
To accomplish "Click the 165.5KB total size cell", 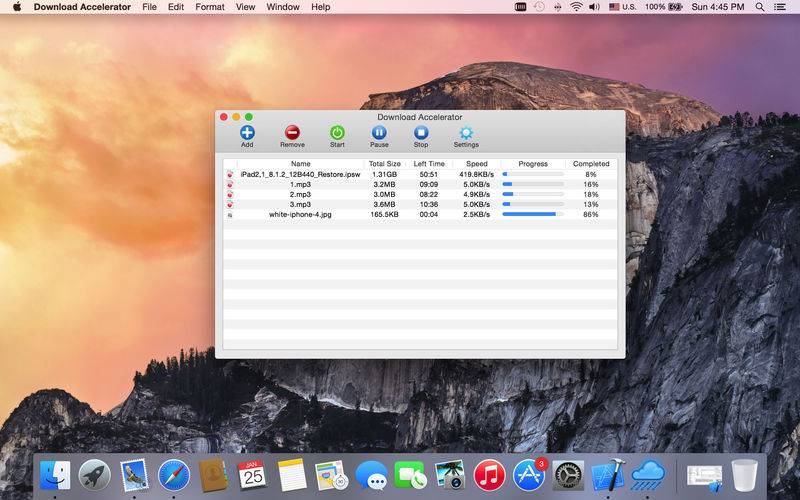I will [385, 214].
